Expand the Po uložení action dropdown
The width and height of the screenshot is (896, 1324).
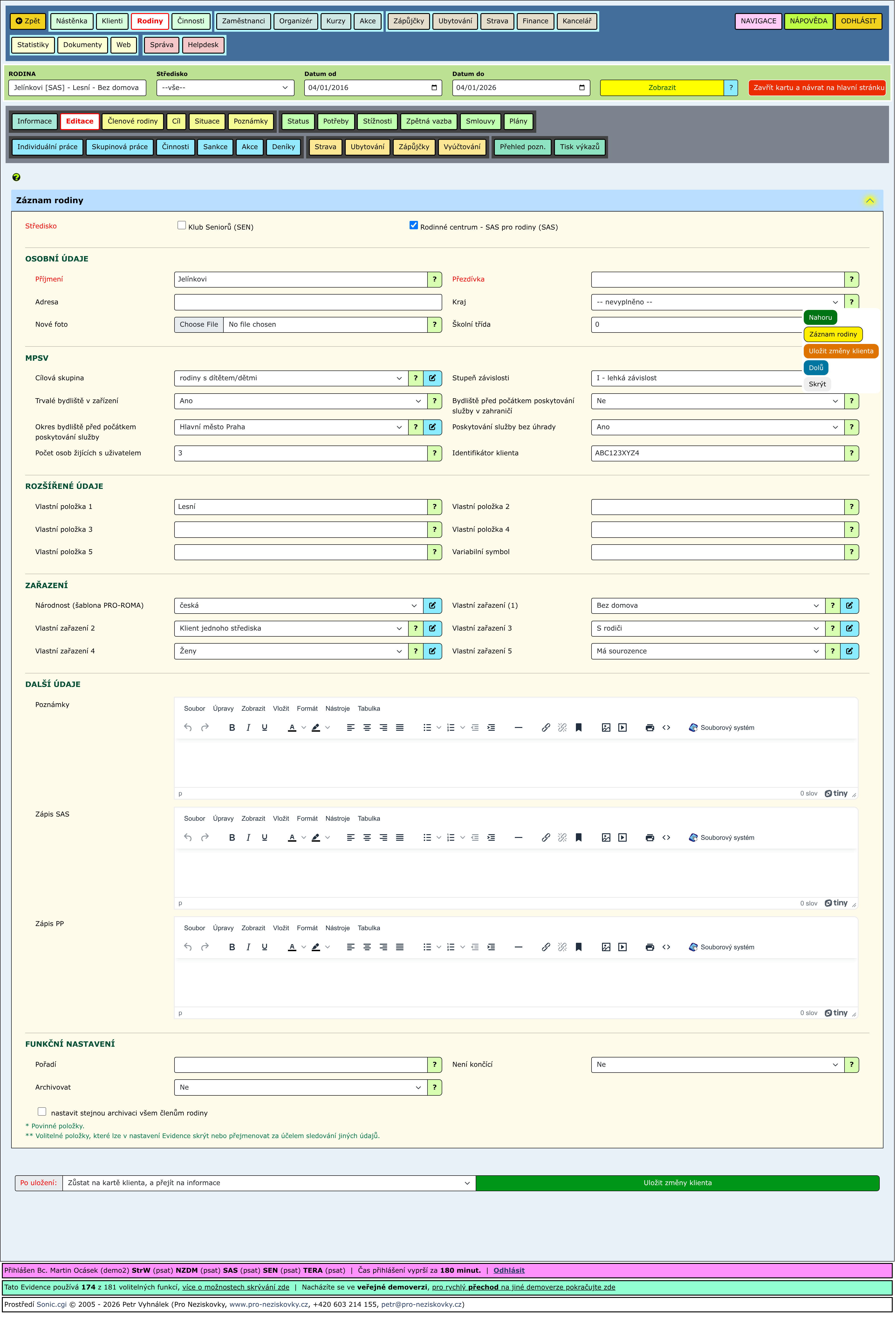point(269,1183)
